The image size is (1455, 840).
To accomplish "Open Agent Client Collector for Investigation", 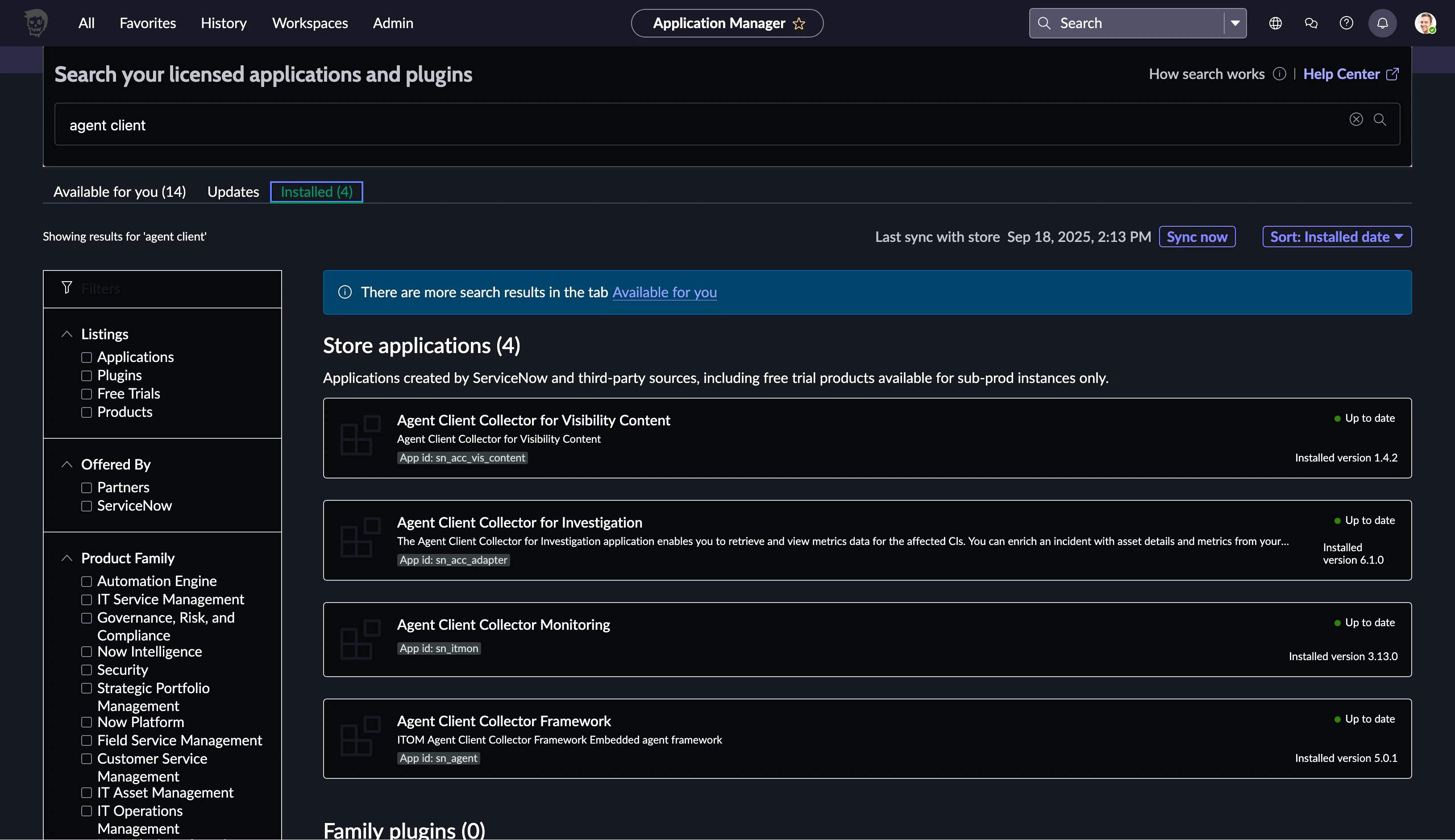I will coord(519,522).
